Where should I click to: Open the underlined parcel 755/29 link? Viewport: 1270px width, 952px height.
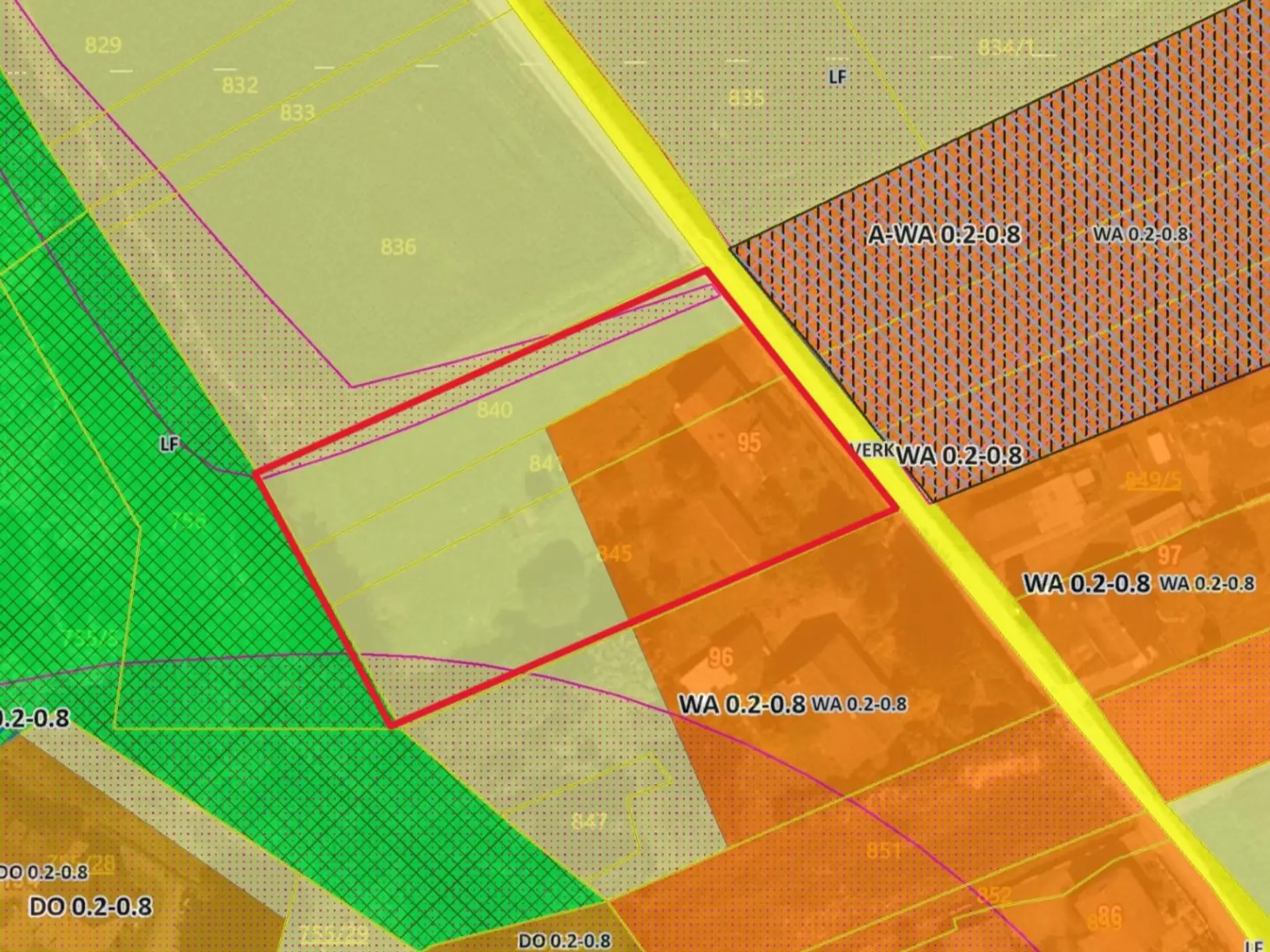coord(333,934)
